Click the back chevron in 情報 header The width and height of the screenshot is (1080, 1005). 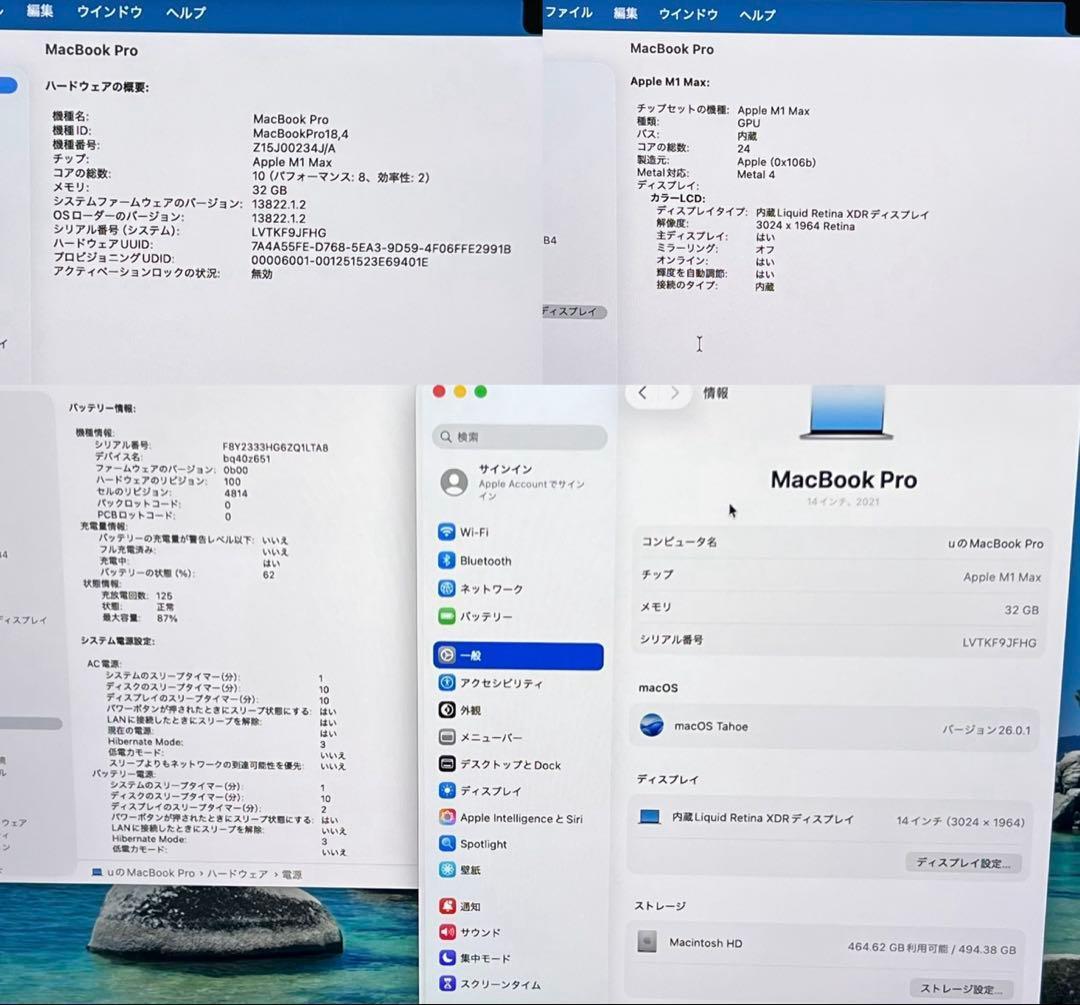coord(642,393)
